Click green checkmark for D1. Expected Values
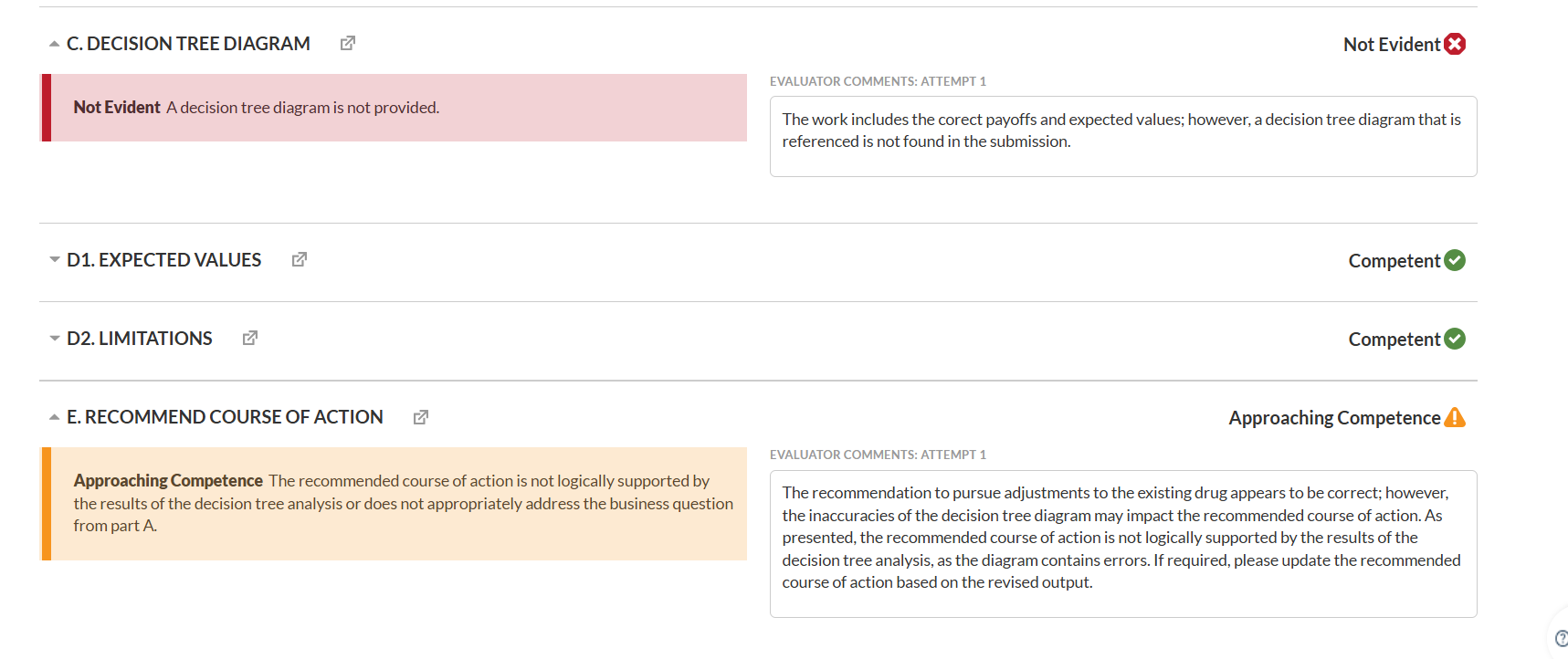The height and width of the screenshot is (659, 1568). (x=1455, y=260)
